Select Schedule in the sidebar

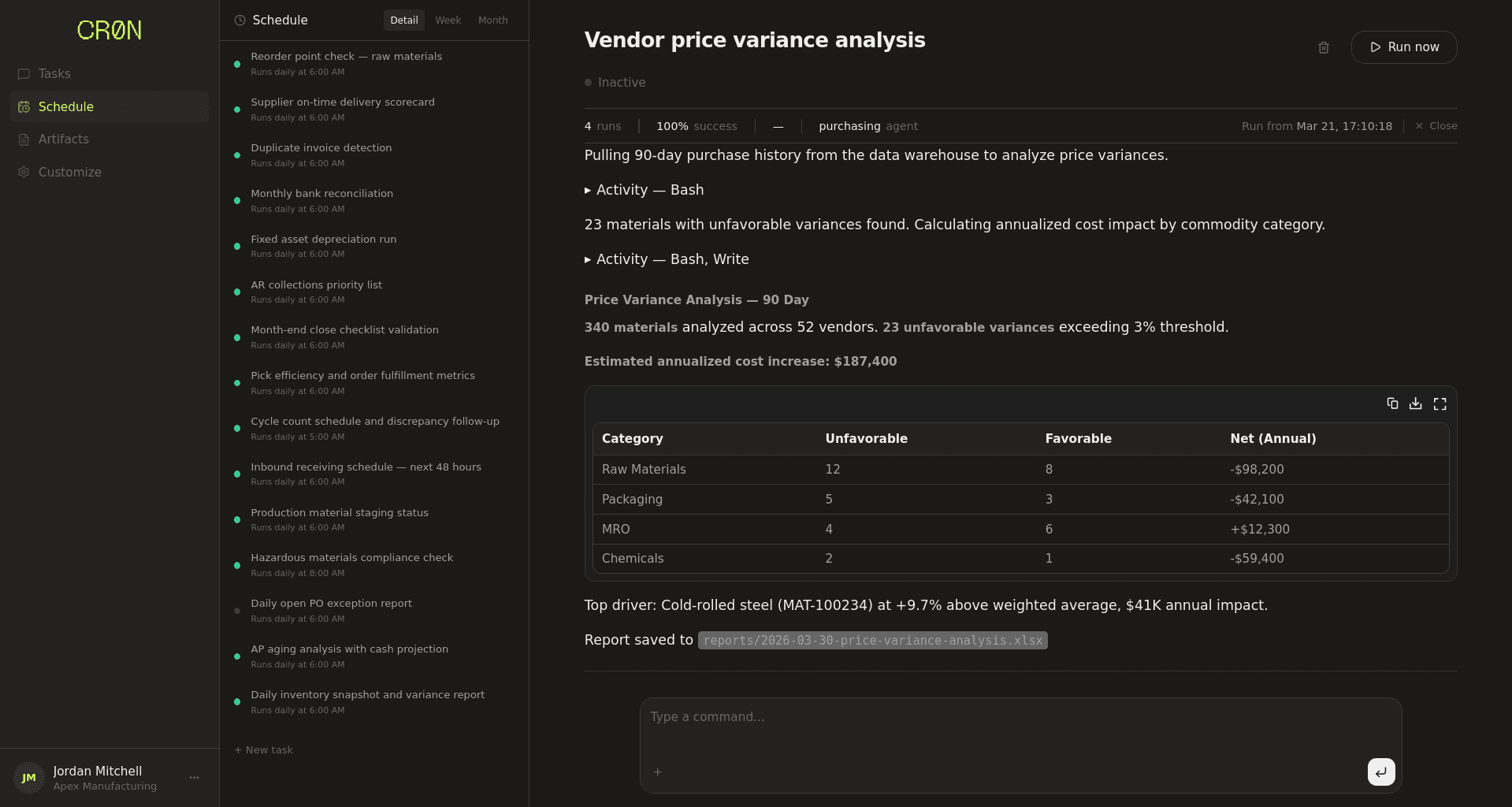110,106
